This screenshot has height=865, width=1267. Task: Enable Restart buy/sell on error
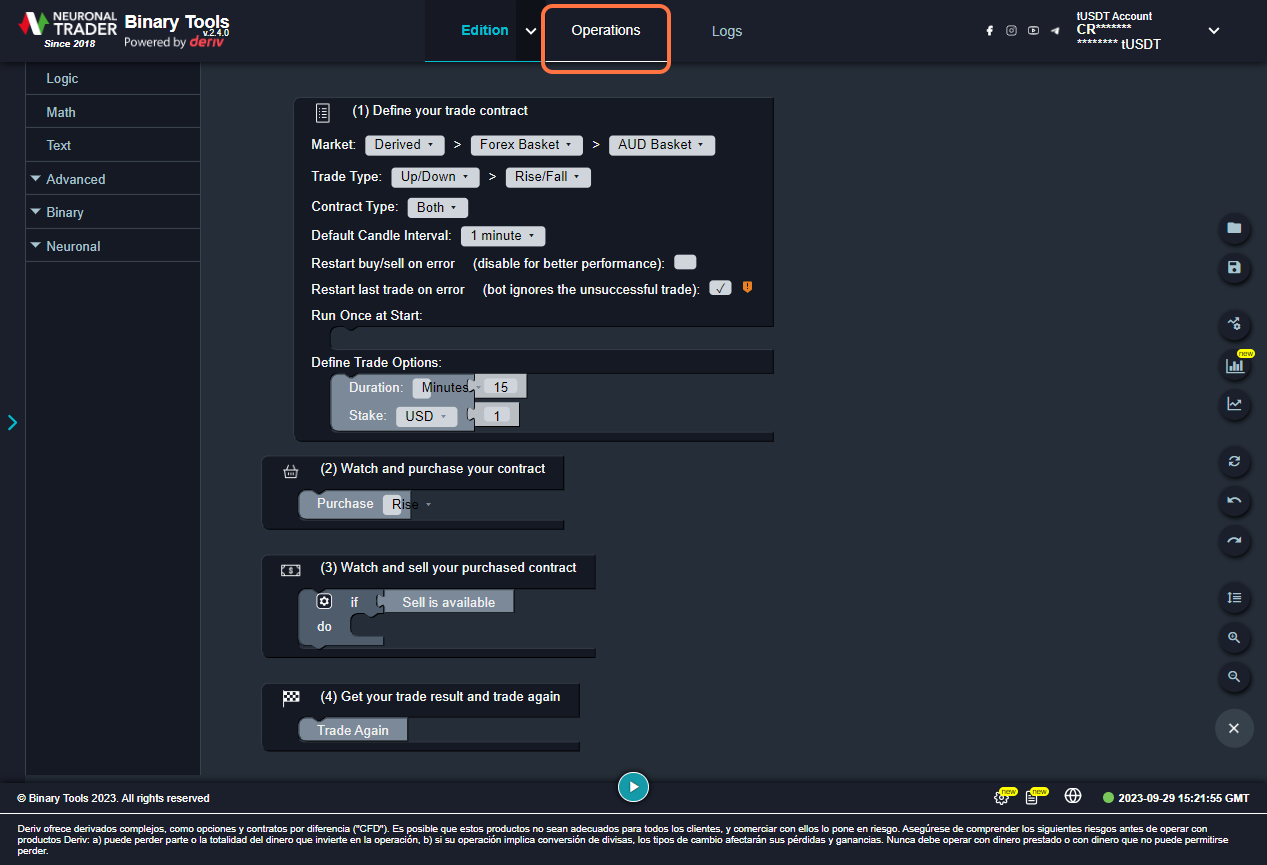point(685,261)
